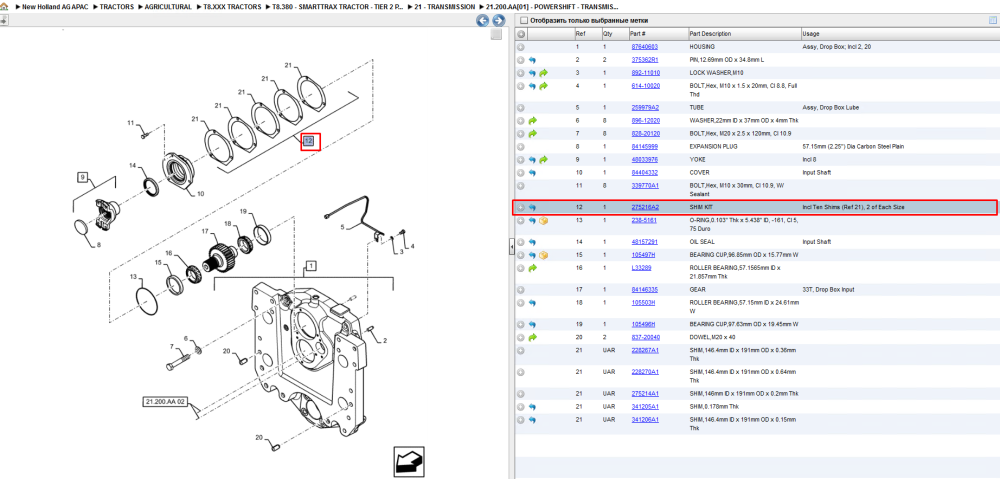Screen dimensions: 1000x479
Task: Click blue arrow on YOKE row
Action: click(532, 159)
